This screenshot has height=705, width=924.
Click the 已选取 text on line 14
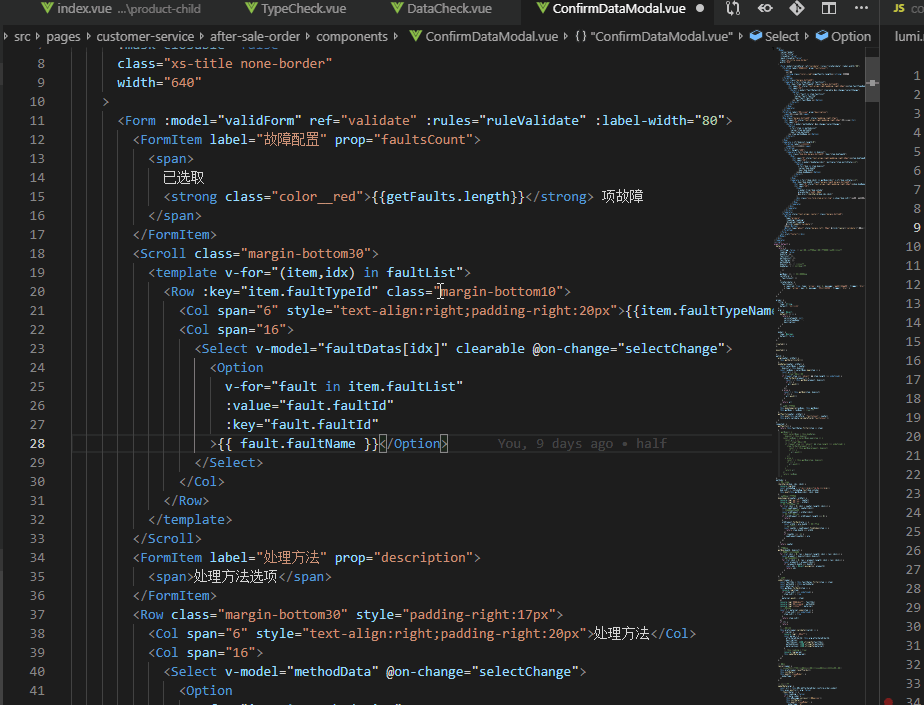coord(183,177)
